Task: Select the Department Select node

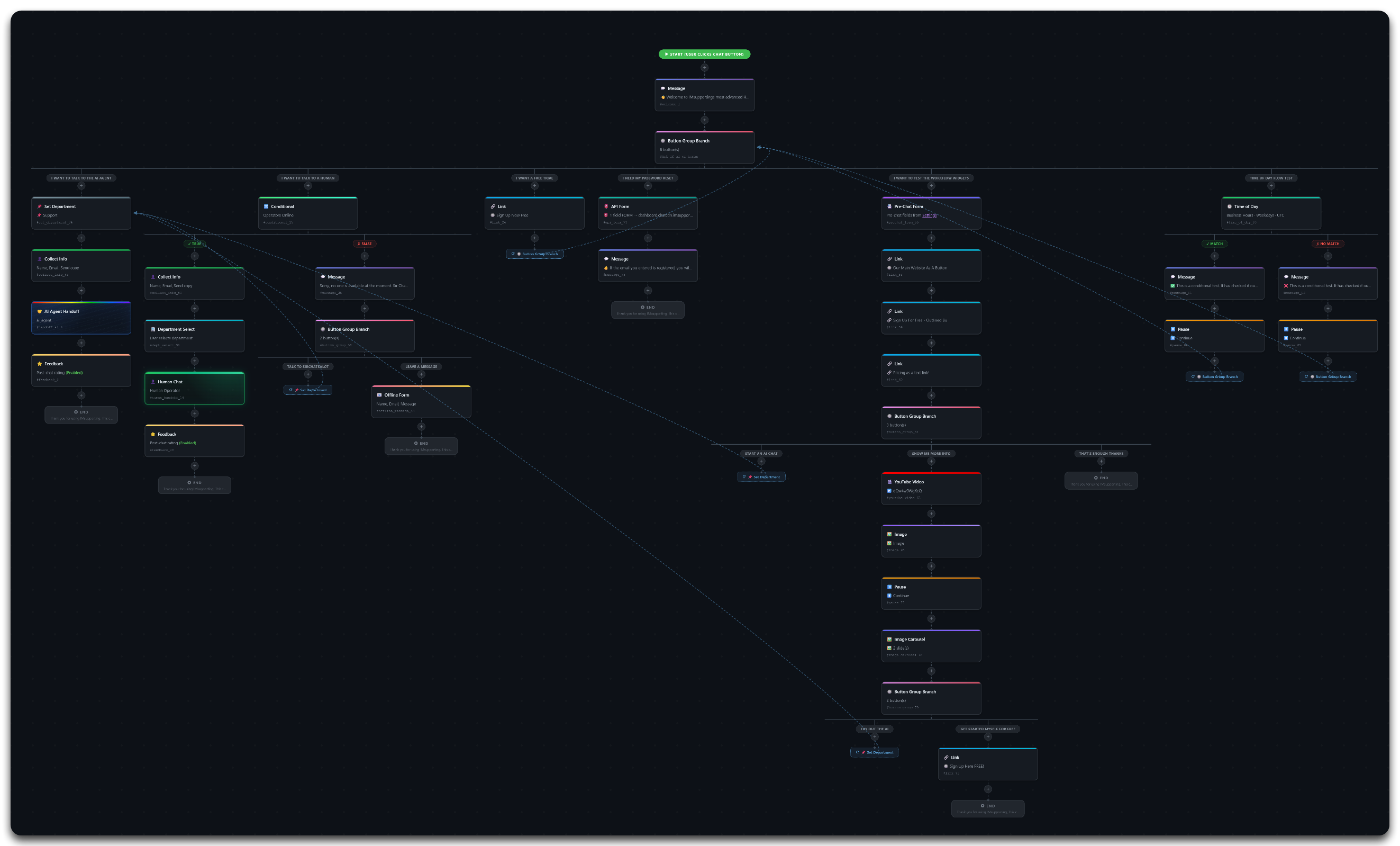Action: (x=194, y=336)
